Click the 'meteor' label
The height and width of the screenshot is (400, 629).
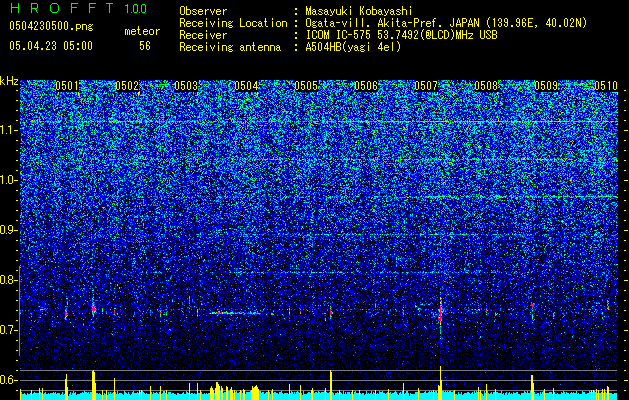(x=142, y=31)
